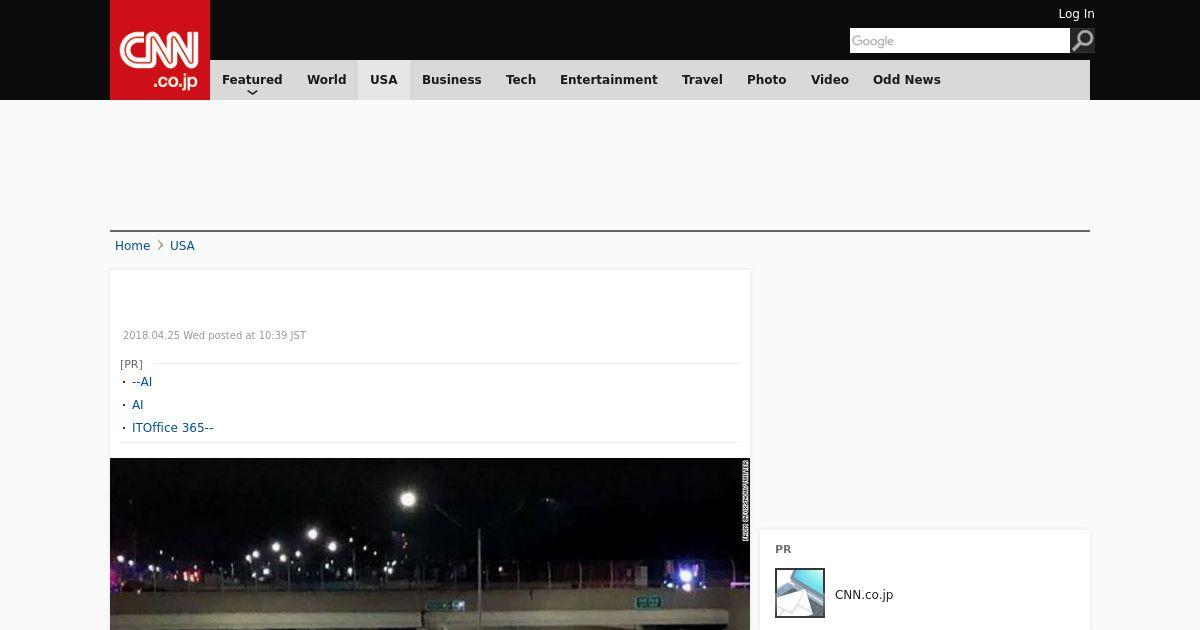Click USA breadcrumb link

[182, 246]
